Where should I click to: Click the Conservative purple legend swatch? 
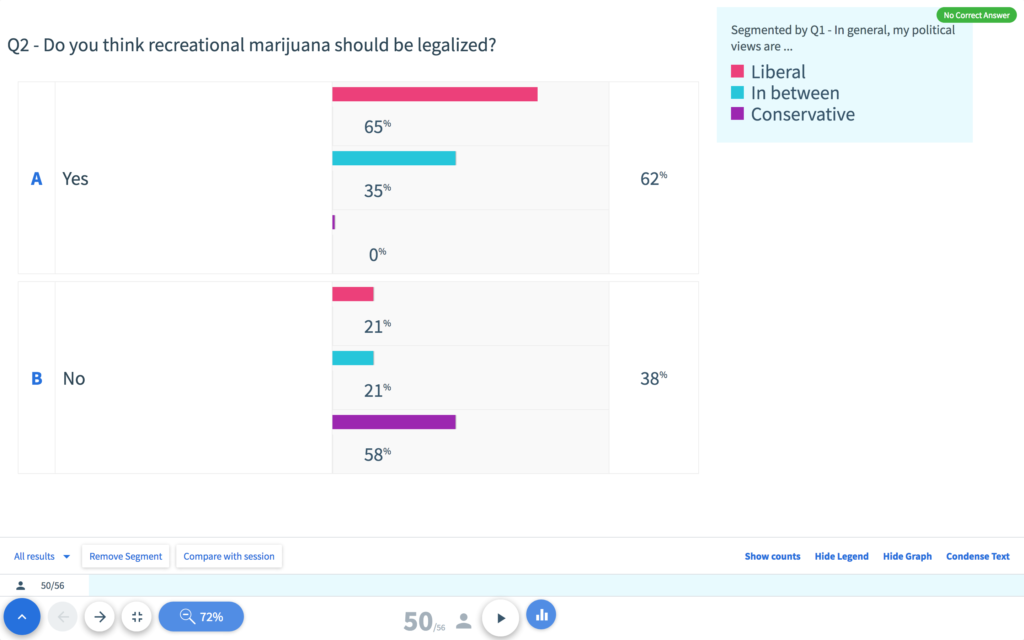coord(738,114)
